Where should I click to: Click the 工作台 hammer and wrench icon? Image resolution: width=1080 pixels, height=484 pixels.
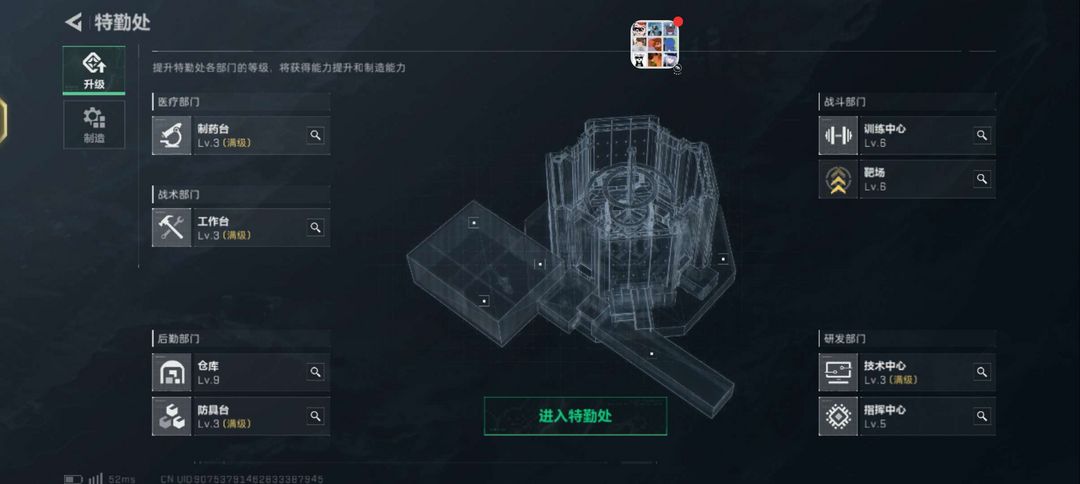[172, 227]
